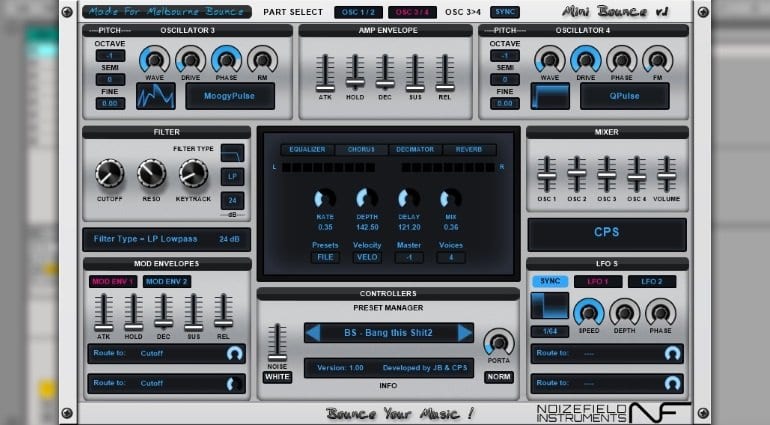Click the mixer VOLUME slider

666,174
